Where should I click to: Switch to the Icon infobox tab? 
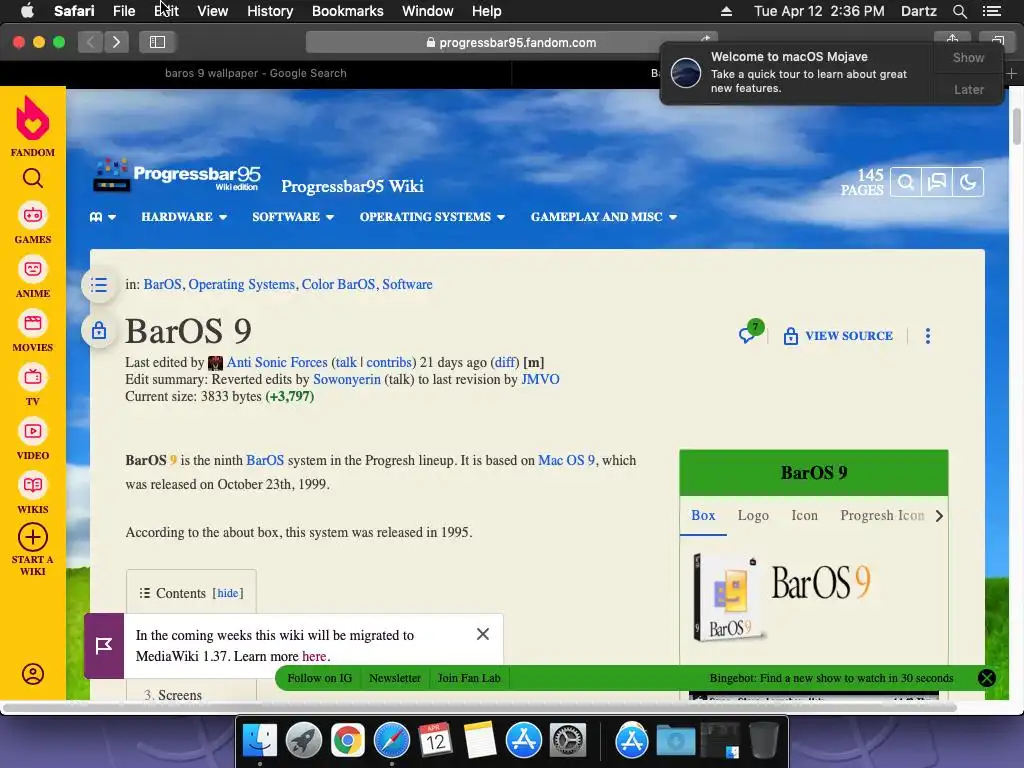(804, 515)
